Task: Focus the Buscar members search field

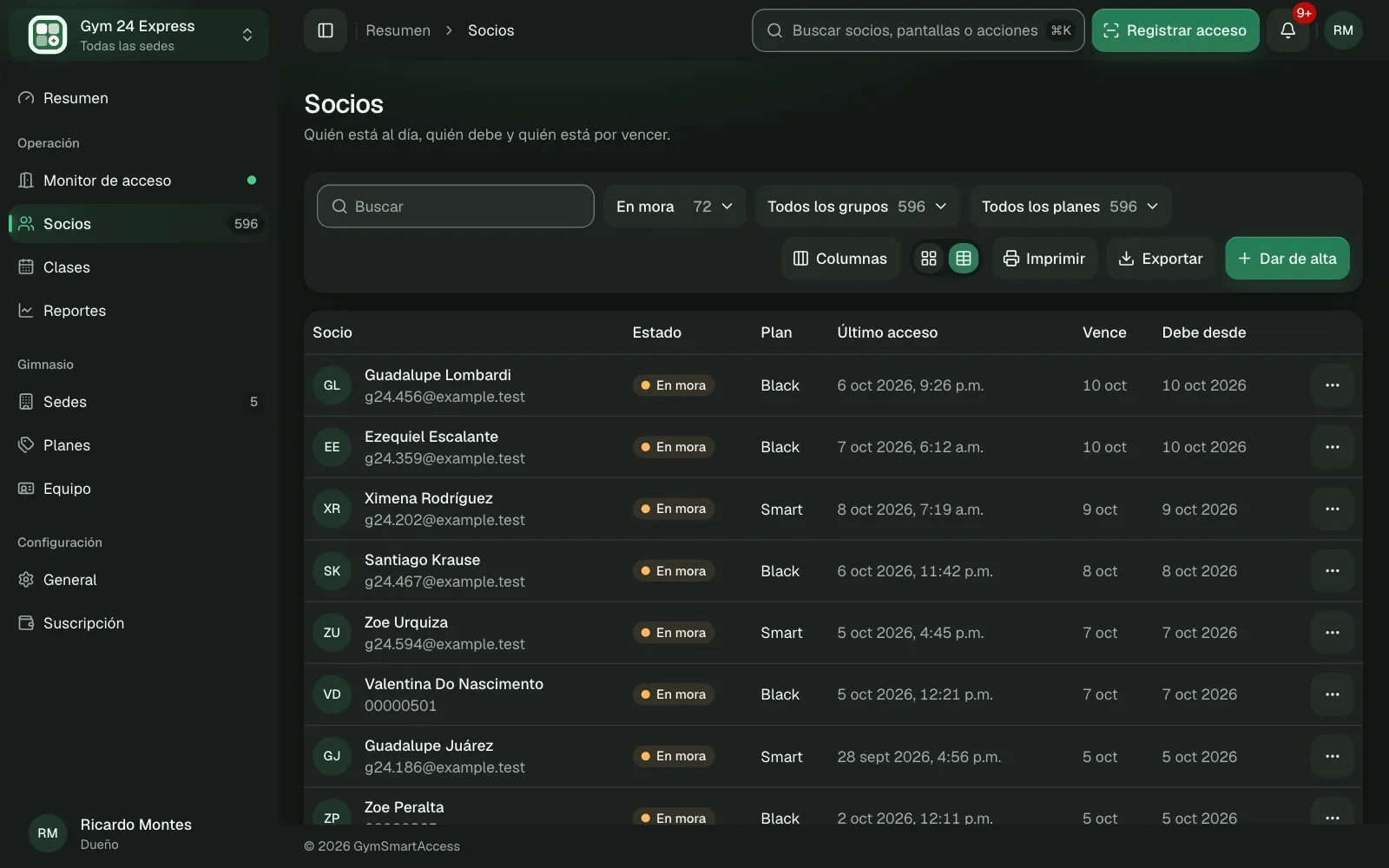Action: [456, 207]
